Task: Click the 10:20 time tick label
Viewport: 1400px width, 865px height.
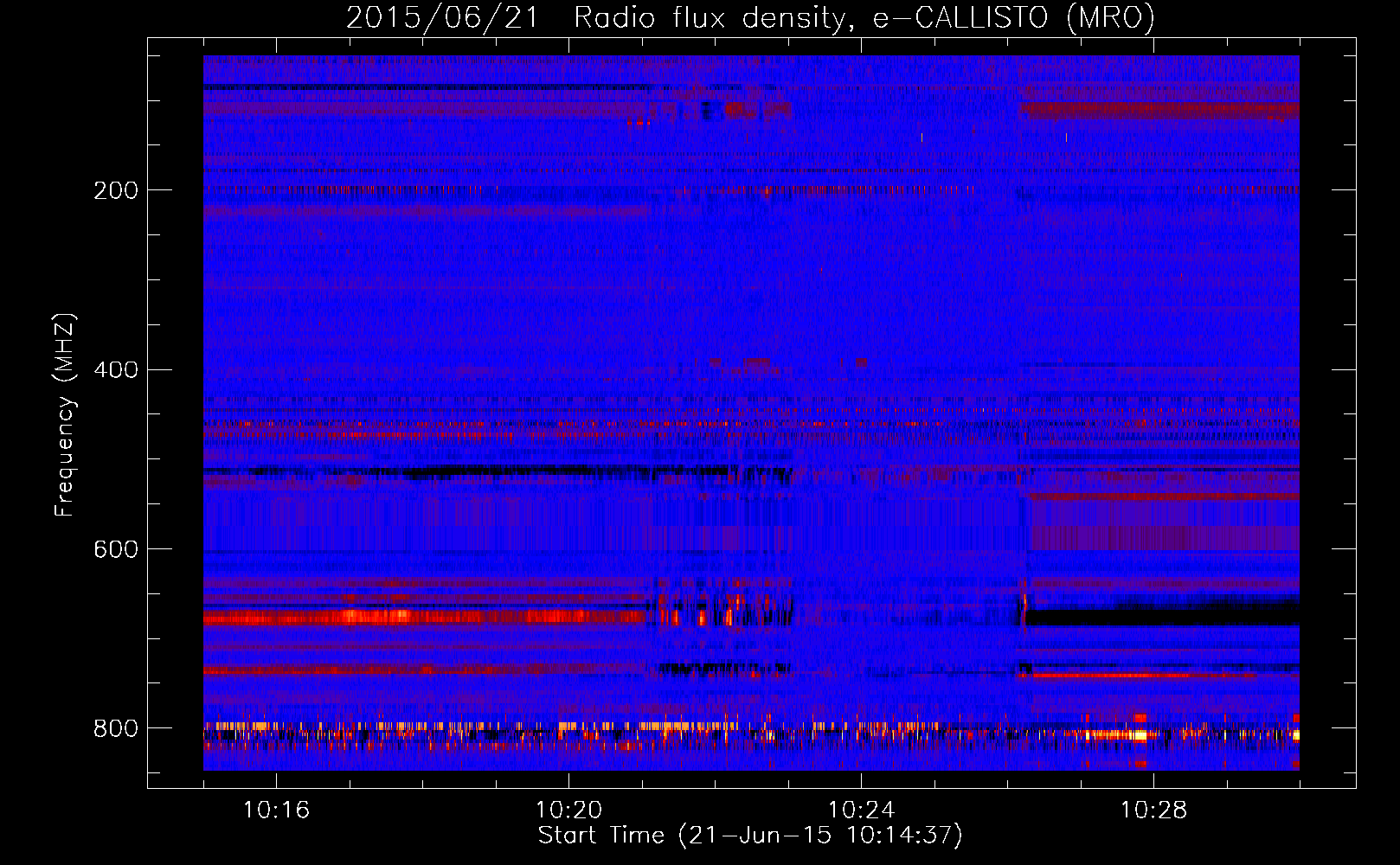Action: tap(568, 810)
